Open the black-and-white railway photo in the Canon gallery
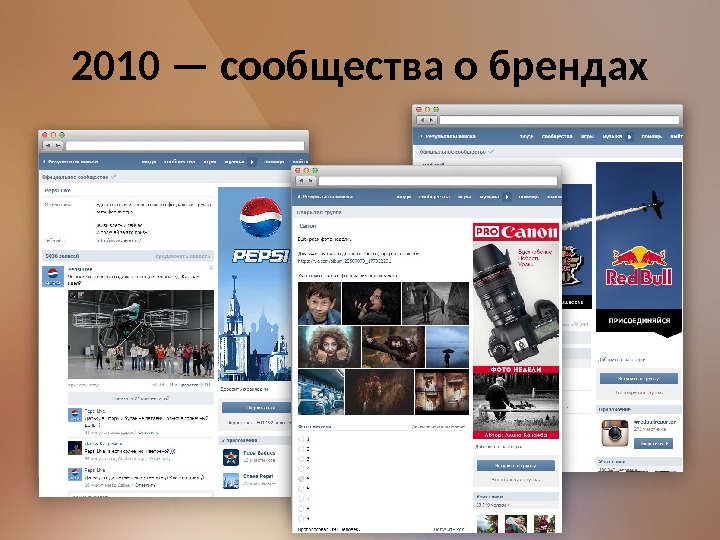Viewport: 720px width, 540px height. coord(435,304)
